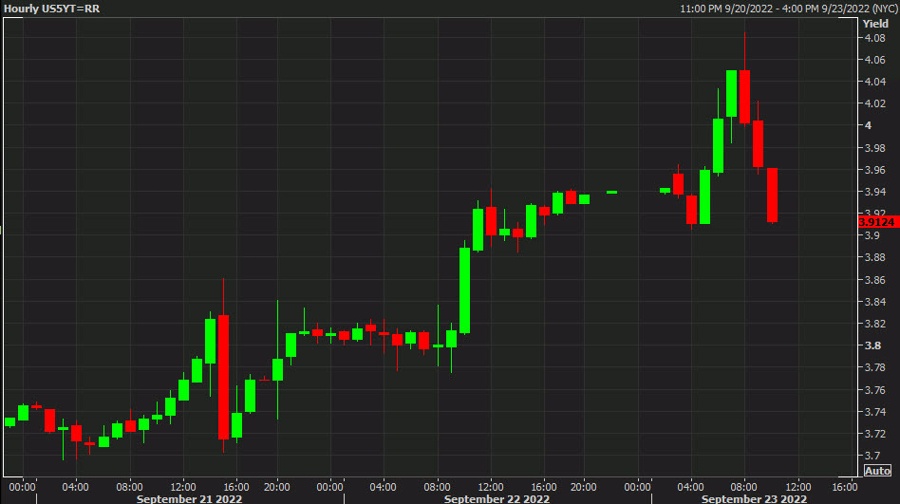This screenshot has width=900, height=504.
Task: Click the 3.7 label on yield axis
Action: pyautogui.click(x=871, y=456)
